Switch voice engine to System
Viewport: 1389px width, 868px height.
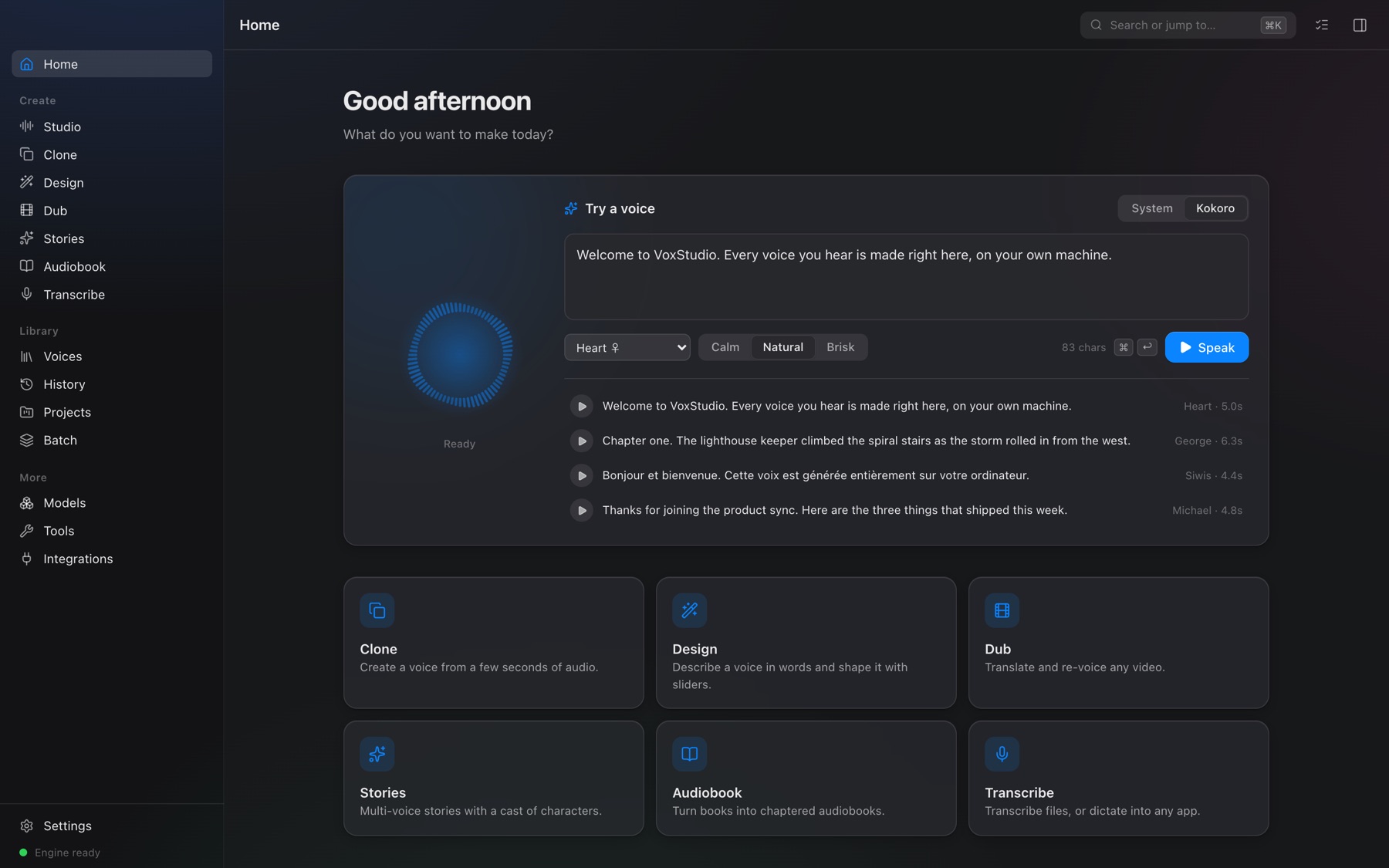[1151, 208]
